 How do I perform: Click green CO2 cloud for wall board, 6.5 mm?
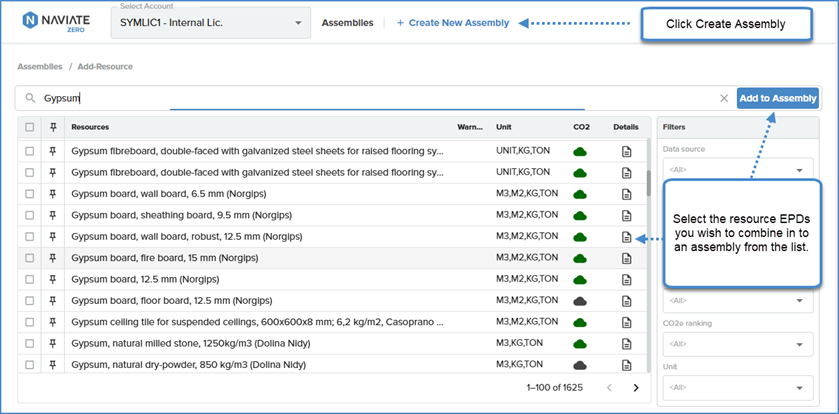click(x=580, y=195)
